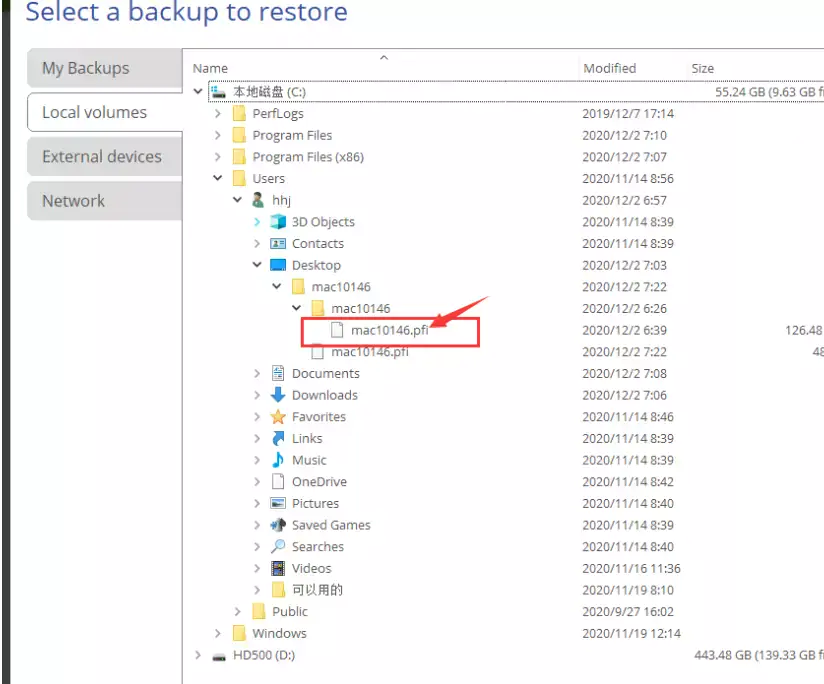Expand the Windows folder
Screen dimensions: 824x684
click(218, 633)
